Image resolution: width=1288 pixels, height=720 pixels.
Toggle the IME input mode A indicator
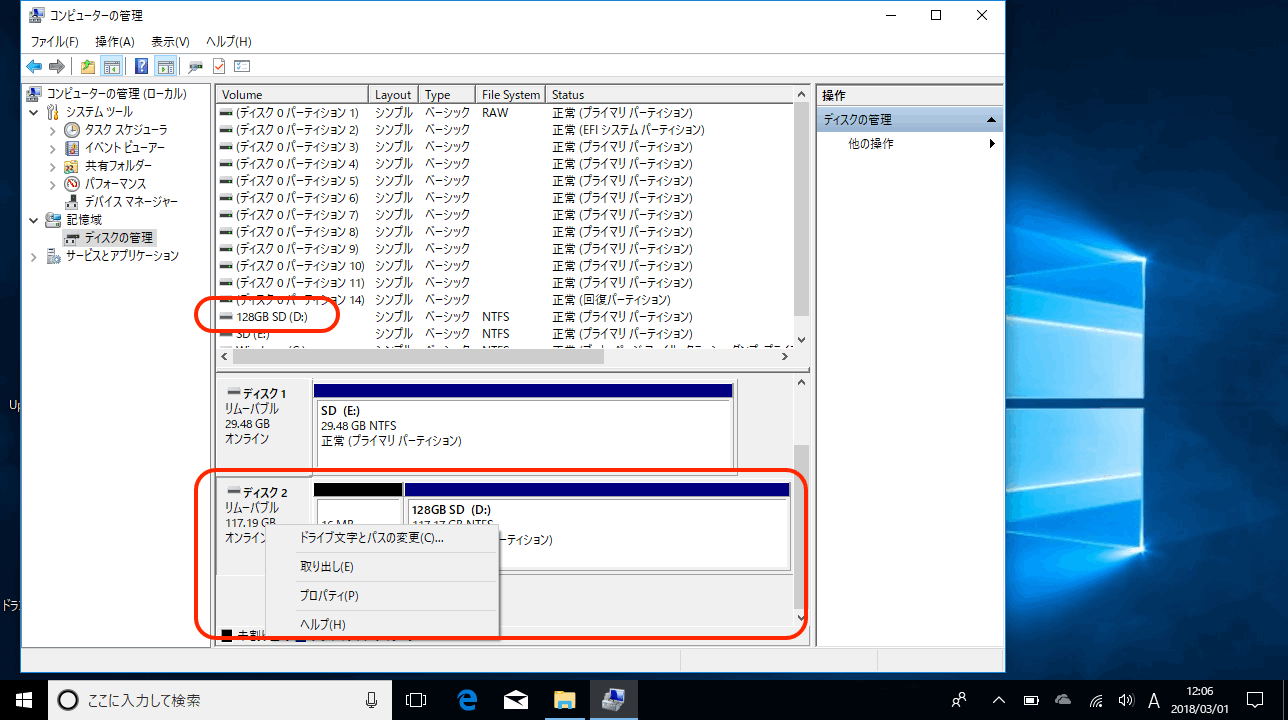click(x=1154, y=700)
